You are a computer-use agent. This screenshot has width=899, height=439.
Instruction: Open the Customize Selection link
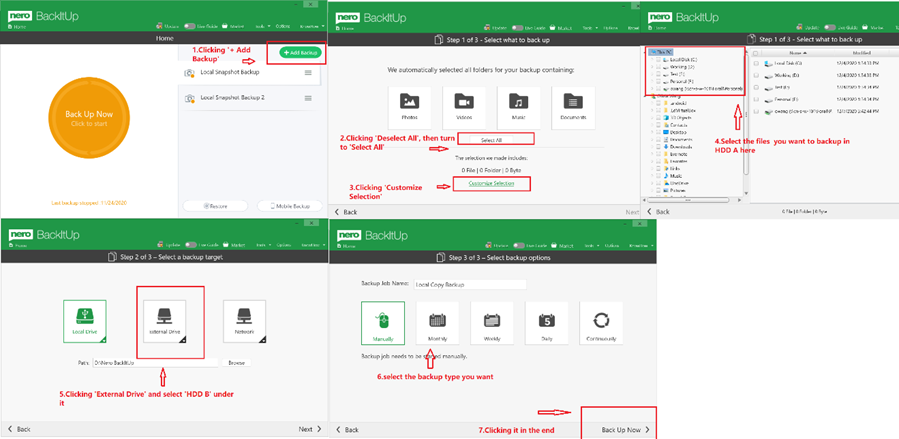point(491,183)
